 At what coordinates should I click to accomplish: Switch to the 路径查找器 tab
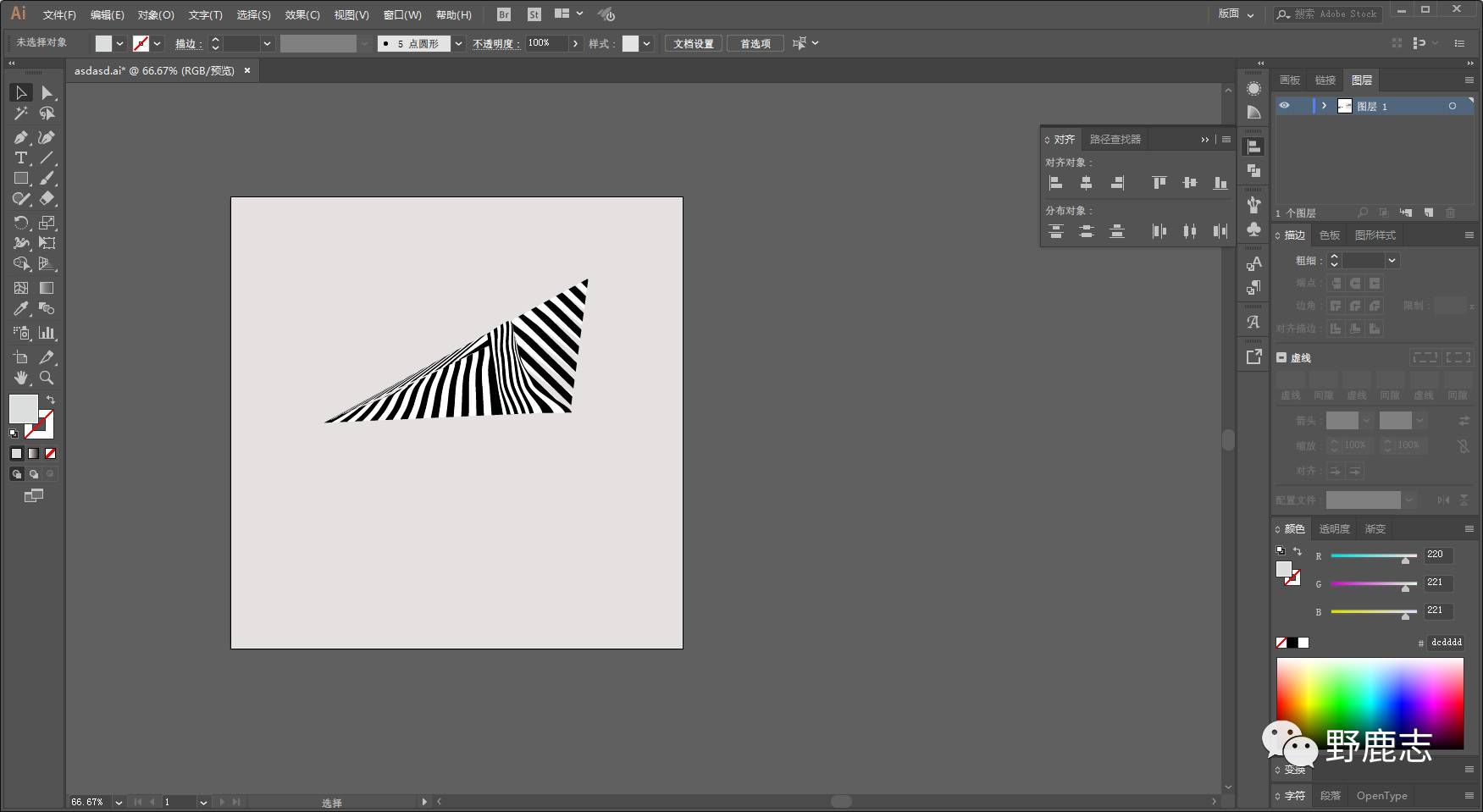1115,139
